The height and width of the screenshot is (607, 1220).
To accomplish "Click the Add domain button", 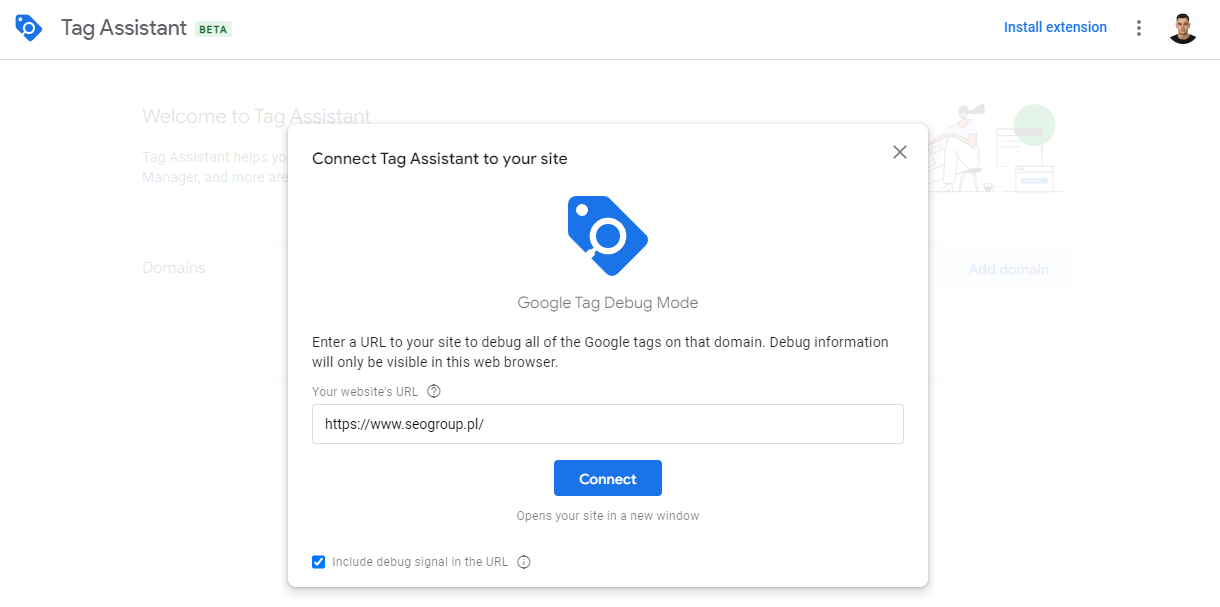I will click(1009, 269).
